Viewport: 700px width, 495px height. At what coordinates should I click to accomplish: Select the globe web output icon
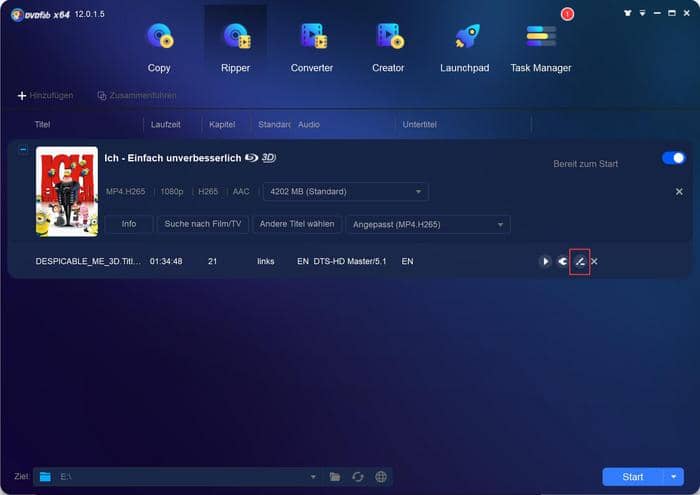click(380, 477)
